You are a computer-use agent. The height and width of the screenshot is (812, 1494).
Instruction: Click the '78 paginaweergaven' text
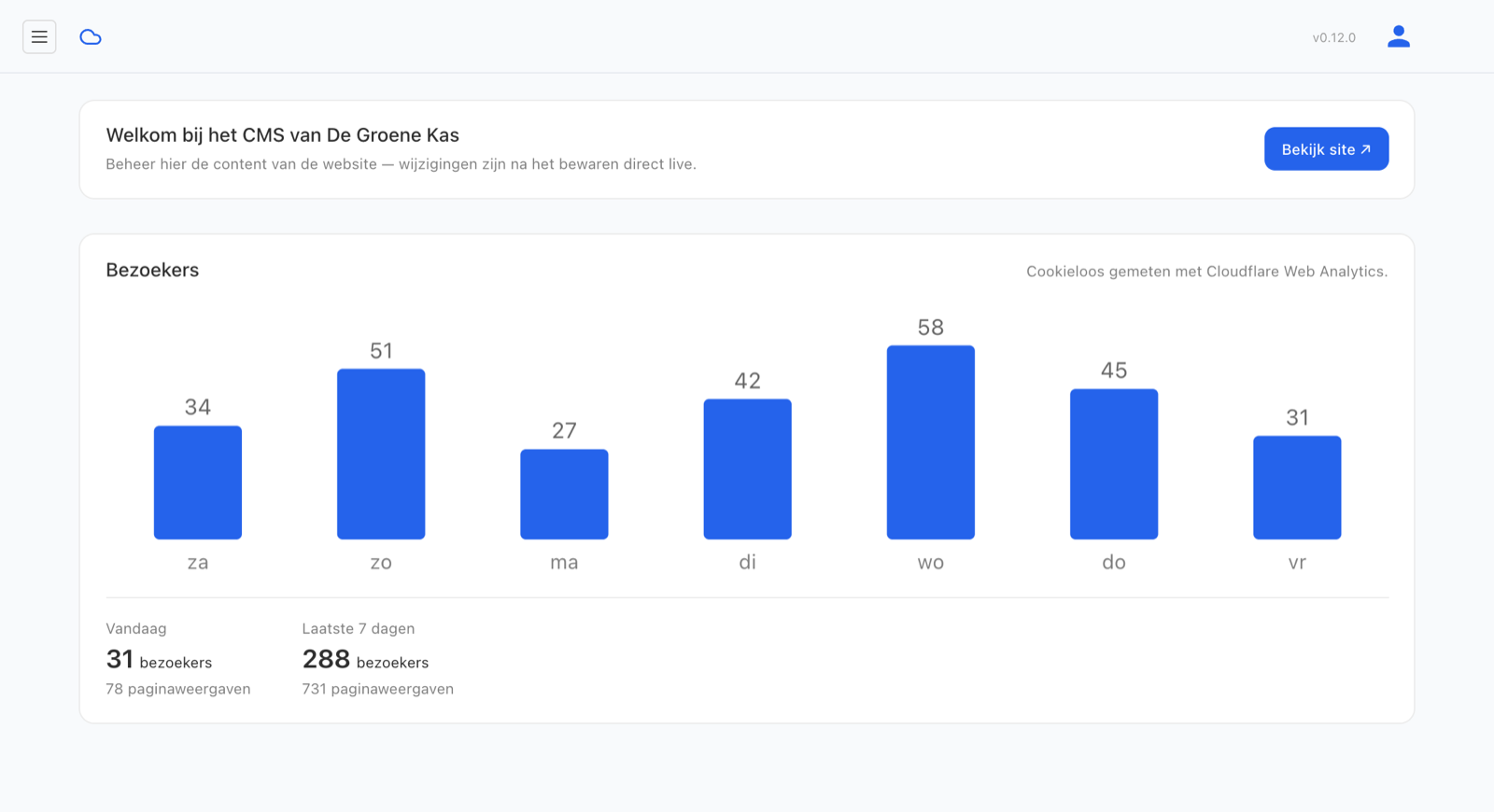pyautogui.click(x=178, y=689)
